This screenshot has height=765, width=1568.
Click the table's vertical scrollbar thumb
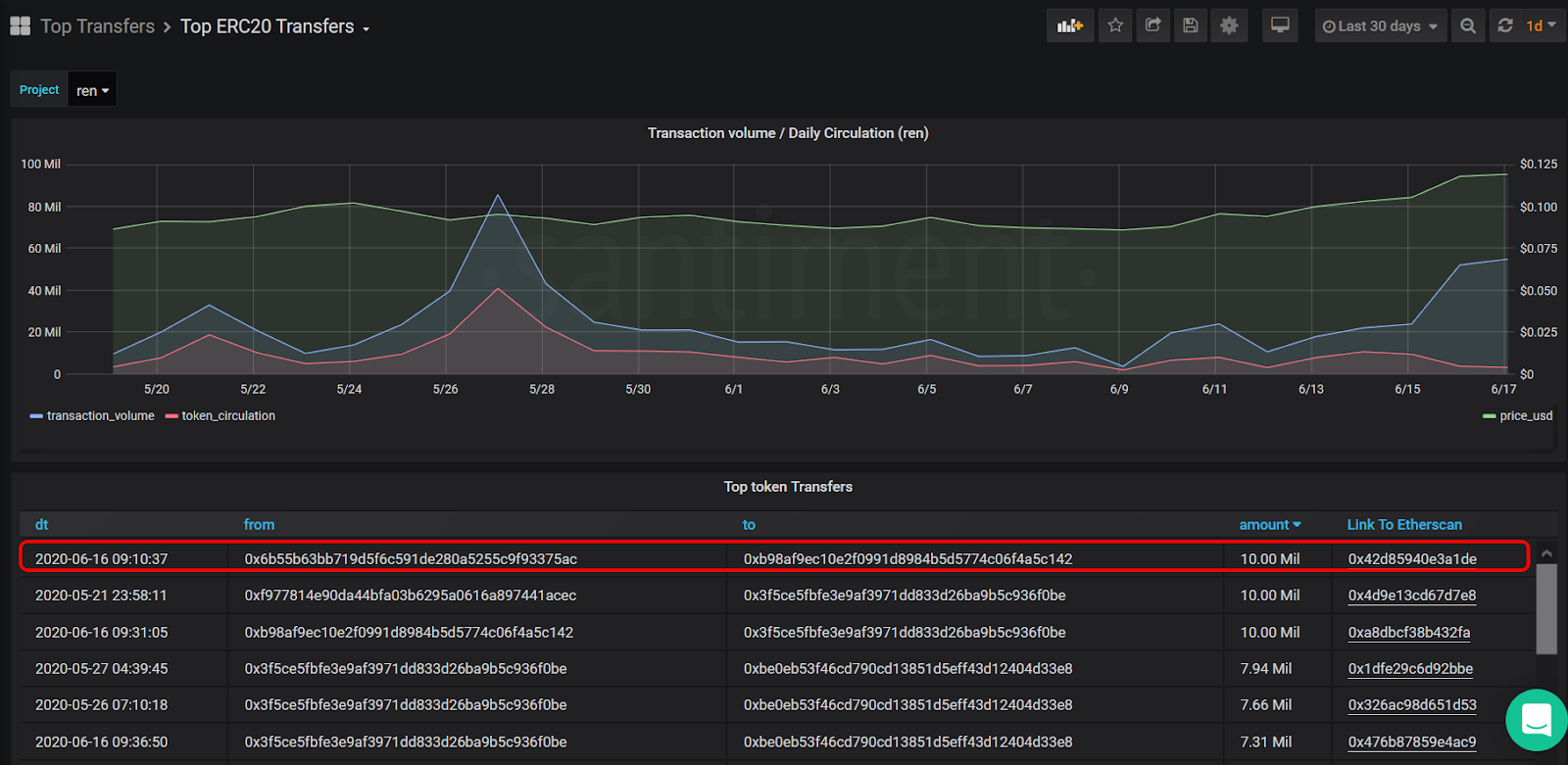(x=1546, y=607)
